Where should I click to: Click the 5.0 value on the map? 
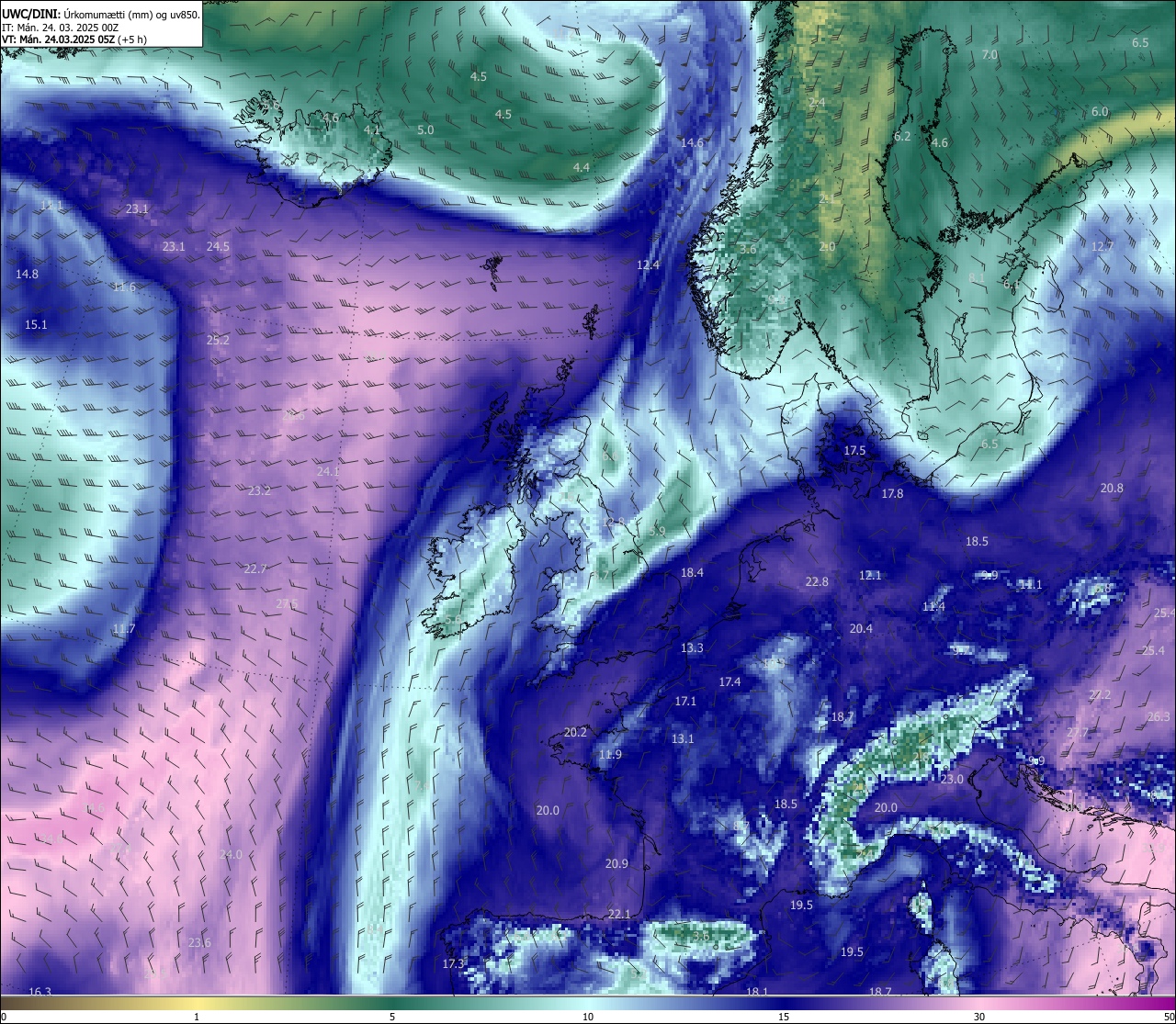(425, 129)
